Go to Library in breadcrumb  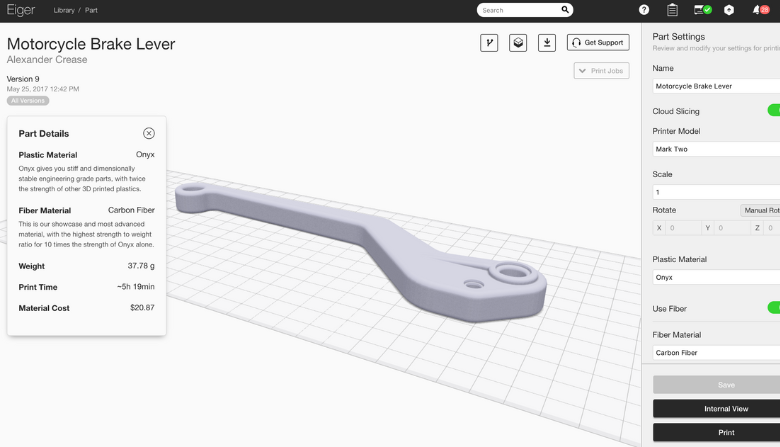click(70, 10)
